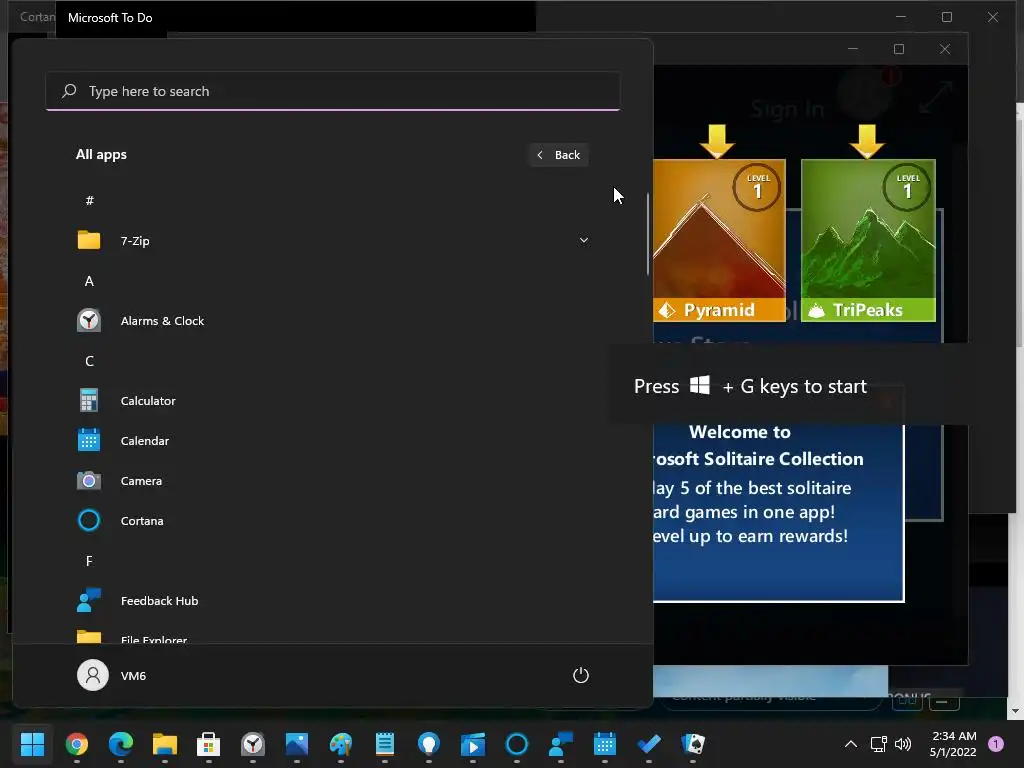Screen dimensions: 1024x768
Task: Expand the 7-Zip folder
Action: point(584,240)
